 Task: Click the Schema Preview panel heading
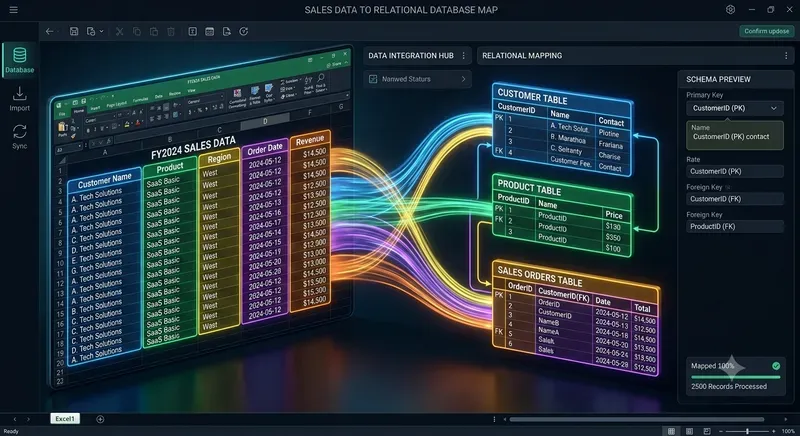click(x=718, y=79)
